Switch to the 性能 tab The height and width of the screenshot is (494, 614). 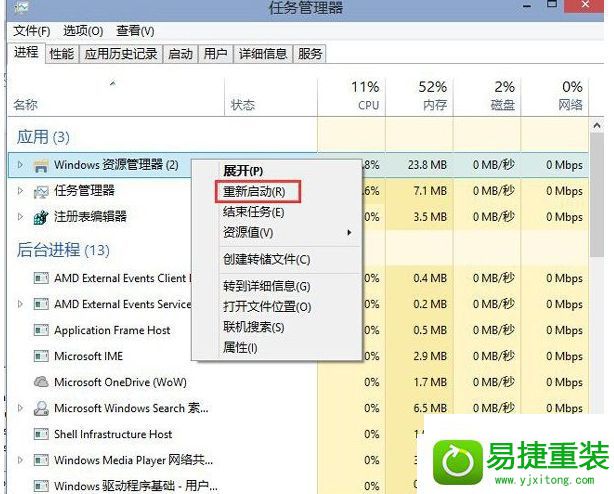[62, 54]
